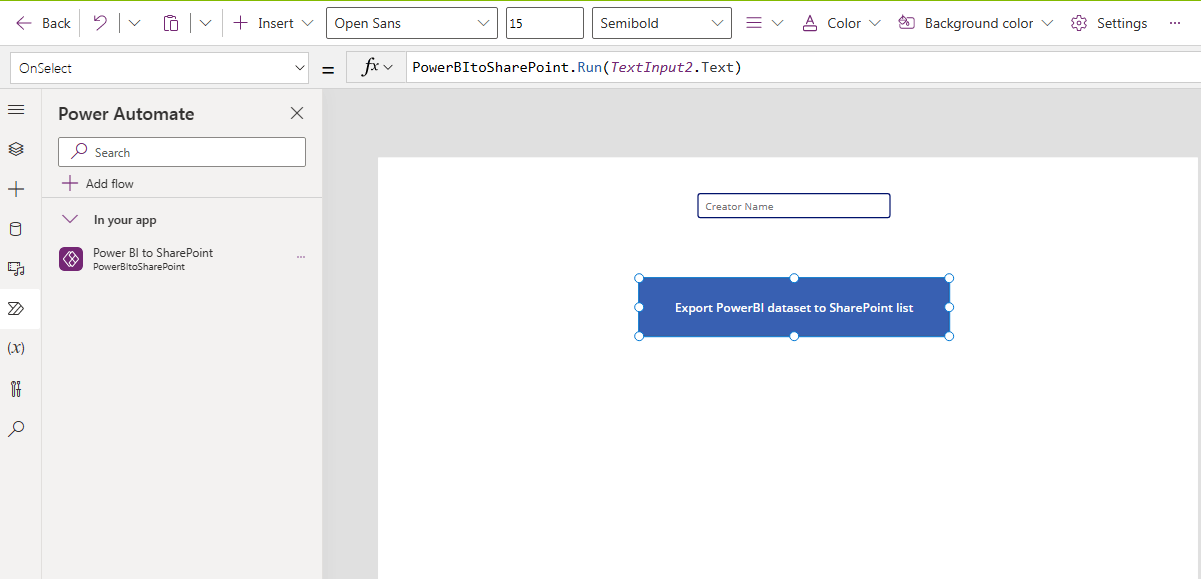Open the Background color picker
Image resolution: width=1201 pixels, height=579 pixels.
(x=976, y=23)
